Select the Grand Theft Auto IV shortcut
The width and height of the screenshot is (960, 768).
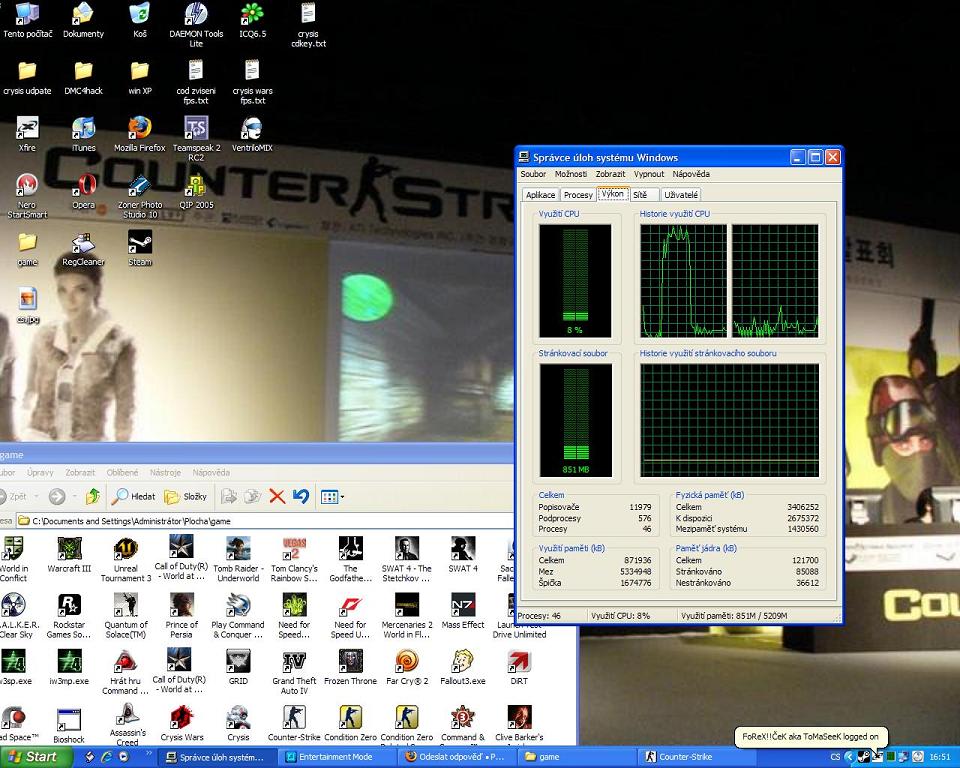click(294, 672)
